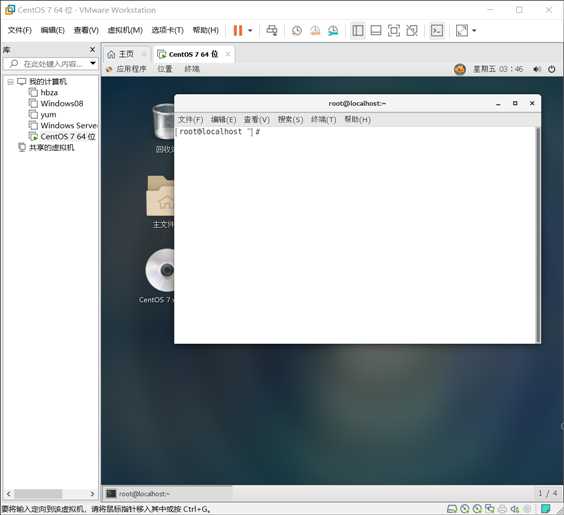Image resolution: width=564 pixels, height=515 pixels.
Task: Maximize the root@localhost terminal window
Action: click(515, 103)
